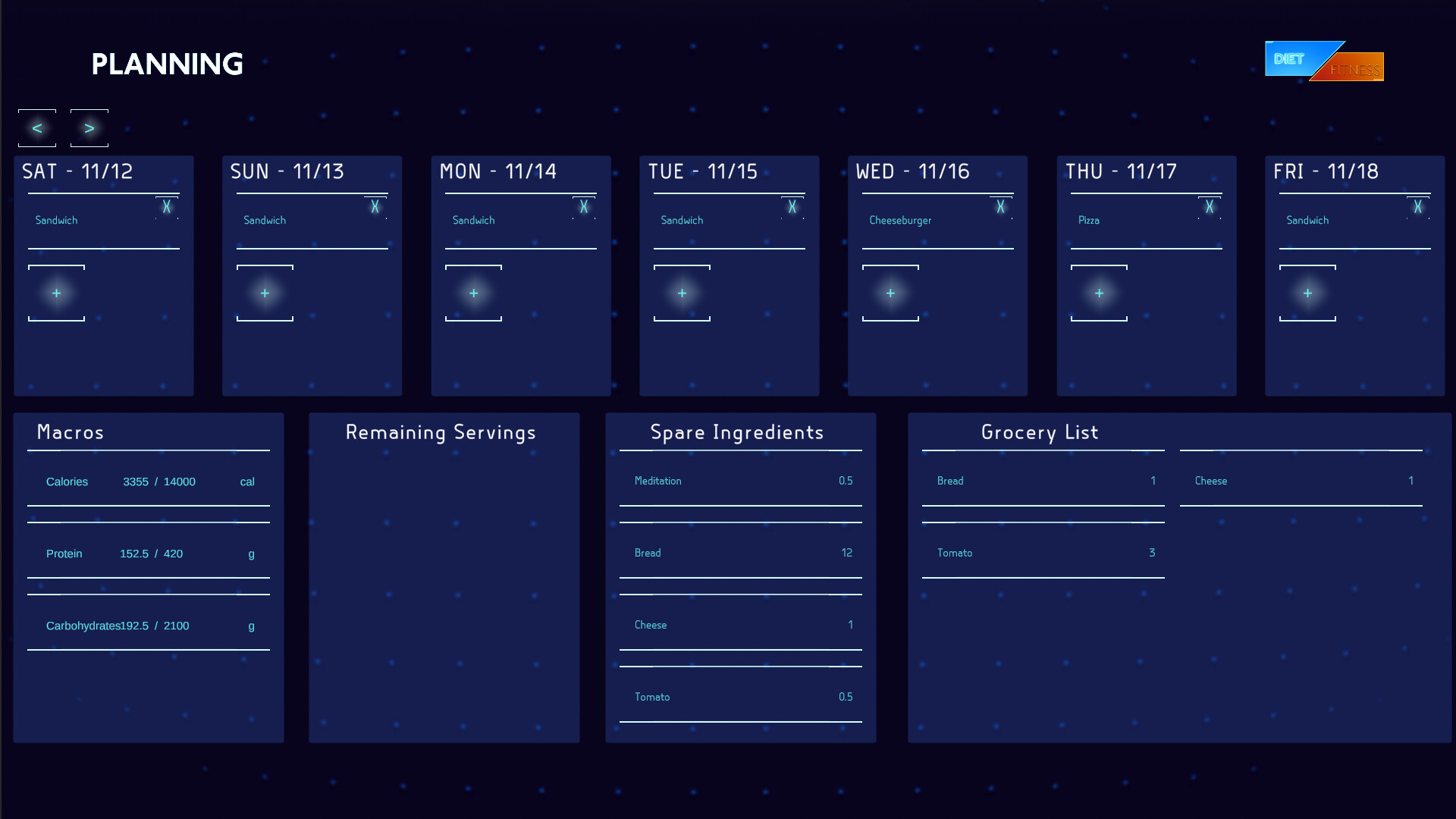Remove the Sandwich from Saturday 11/12
This screenshot has height=819, width=1456.
pos(166,206)
